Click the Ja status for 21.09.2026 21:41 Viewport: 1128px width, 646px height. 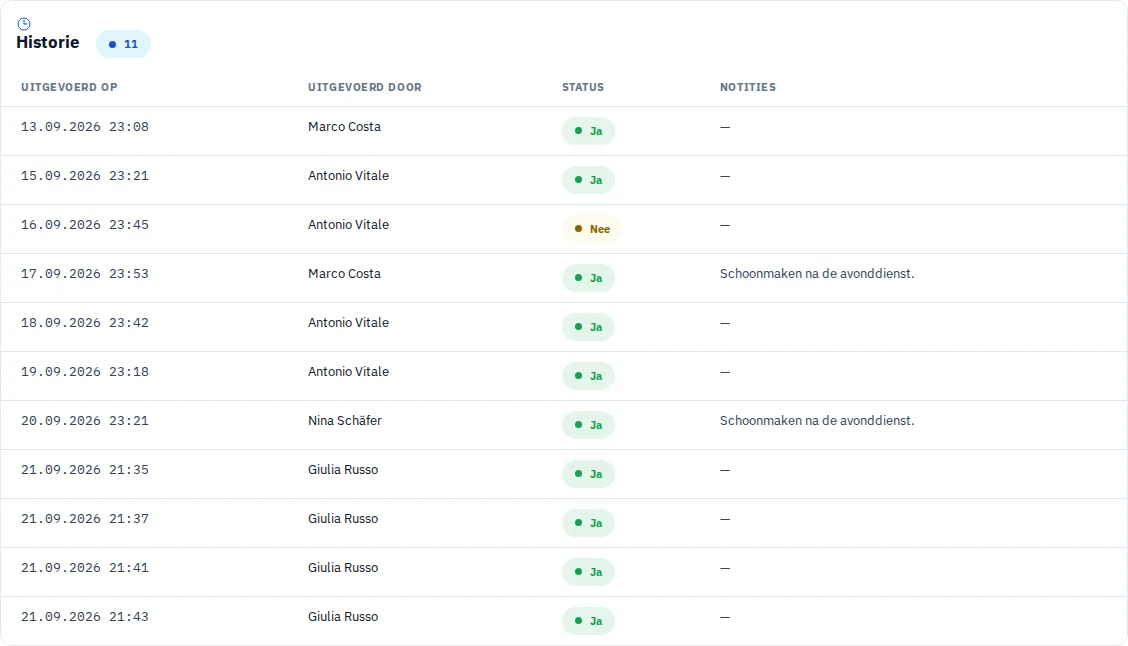pos(588,571)
